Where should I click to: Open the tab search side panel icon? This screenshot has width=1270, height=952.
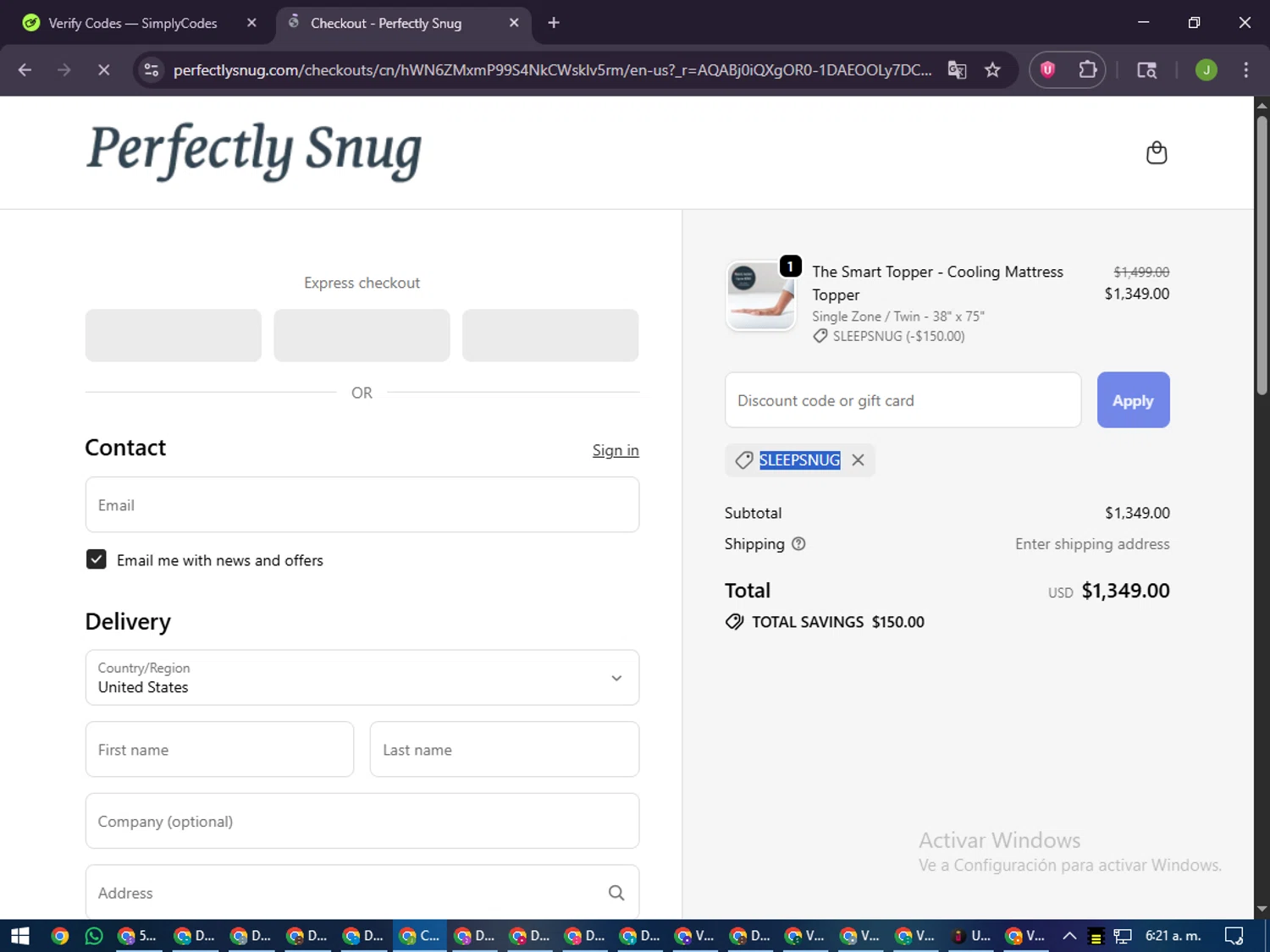click(1146, 70)
